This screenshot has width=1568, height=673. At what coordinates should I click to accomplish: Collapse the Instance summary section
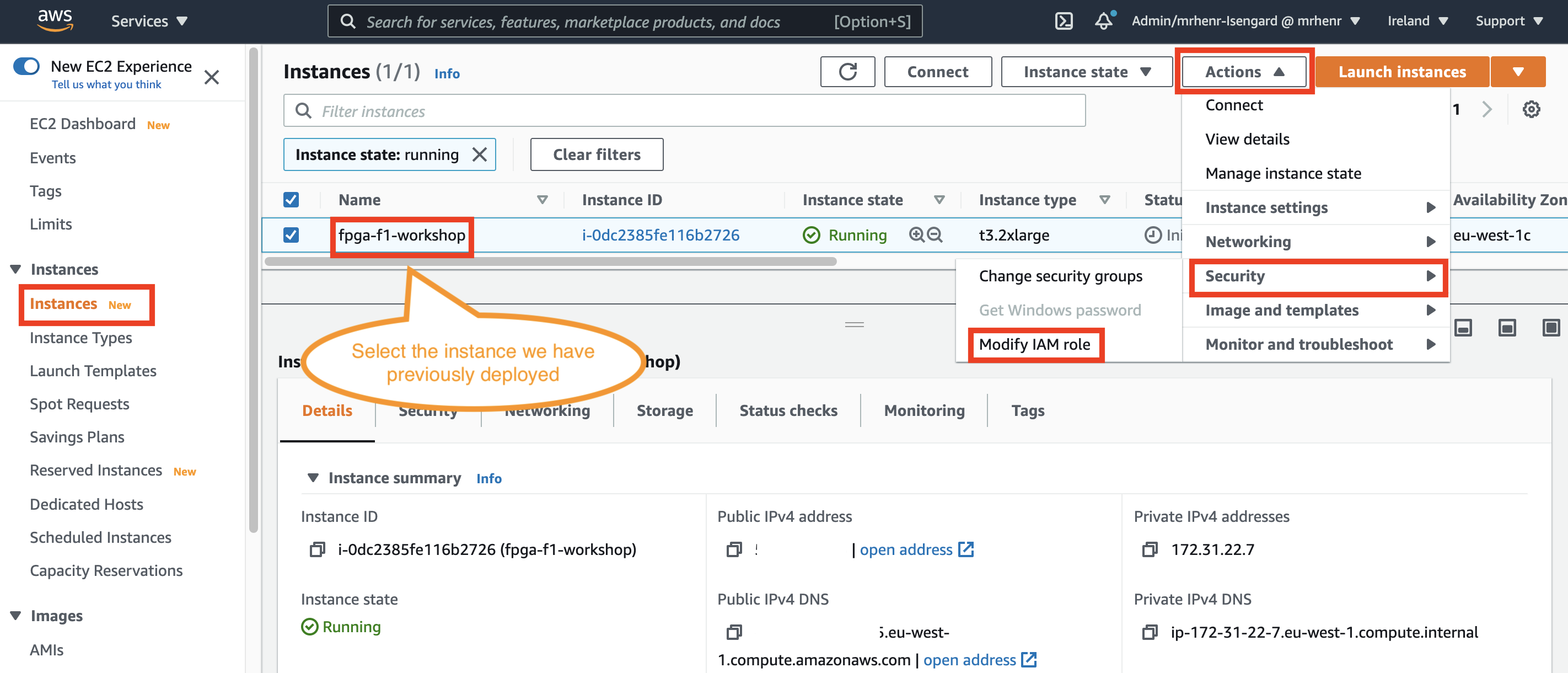coord(313,478)
